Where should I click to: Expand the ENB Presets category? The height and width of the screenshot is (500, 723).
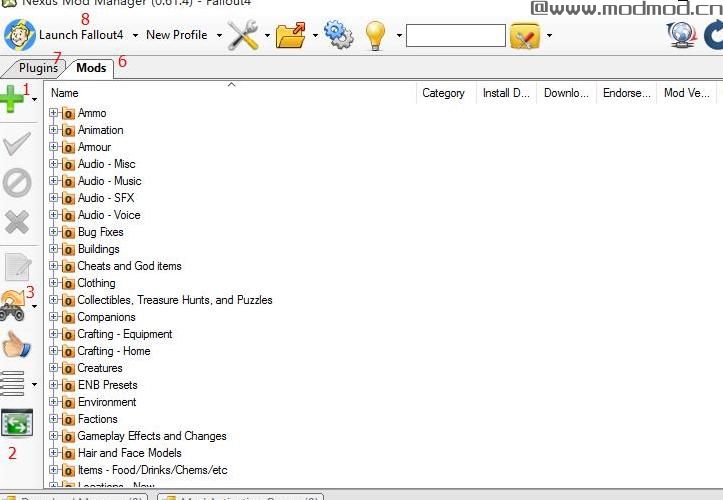54,385
